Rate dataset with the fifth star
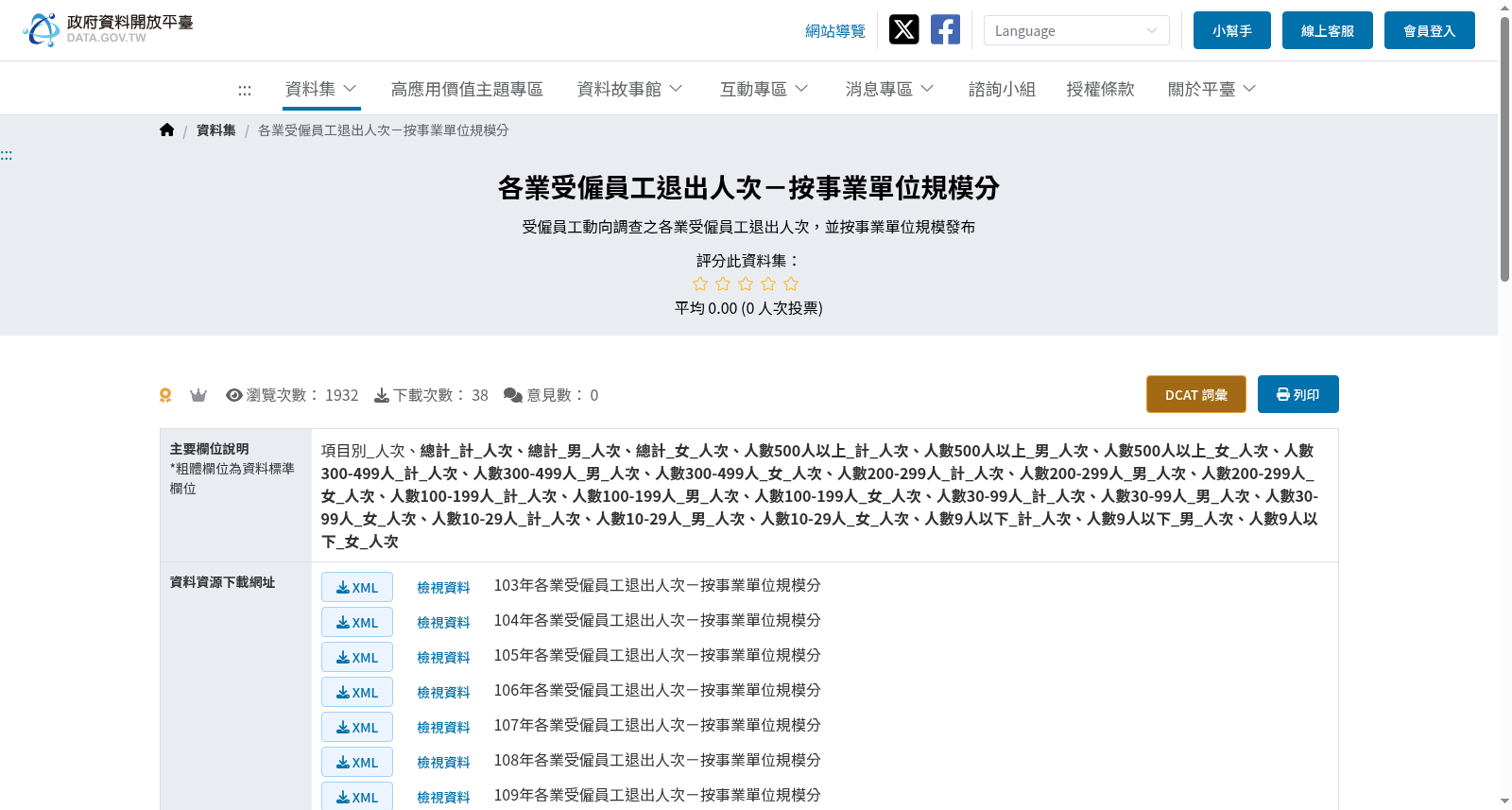 click(791, 284)
